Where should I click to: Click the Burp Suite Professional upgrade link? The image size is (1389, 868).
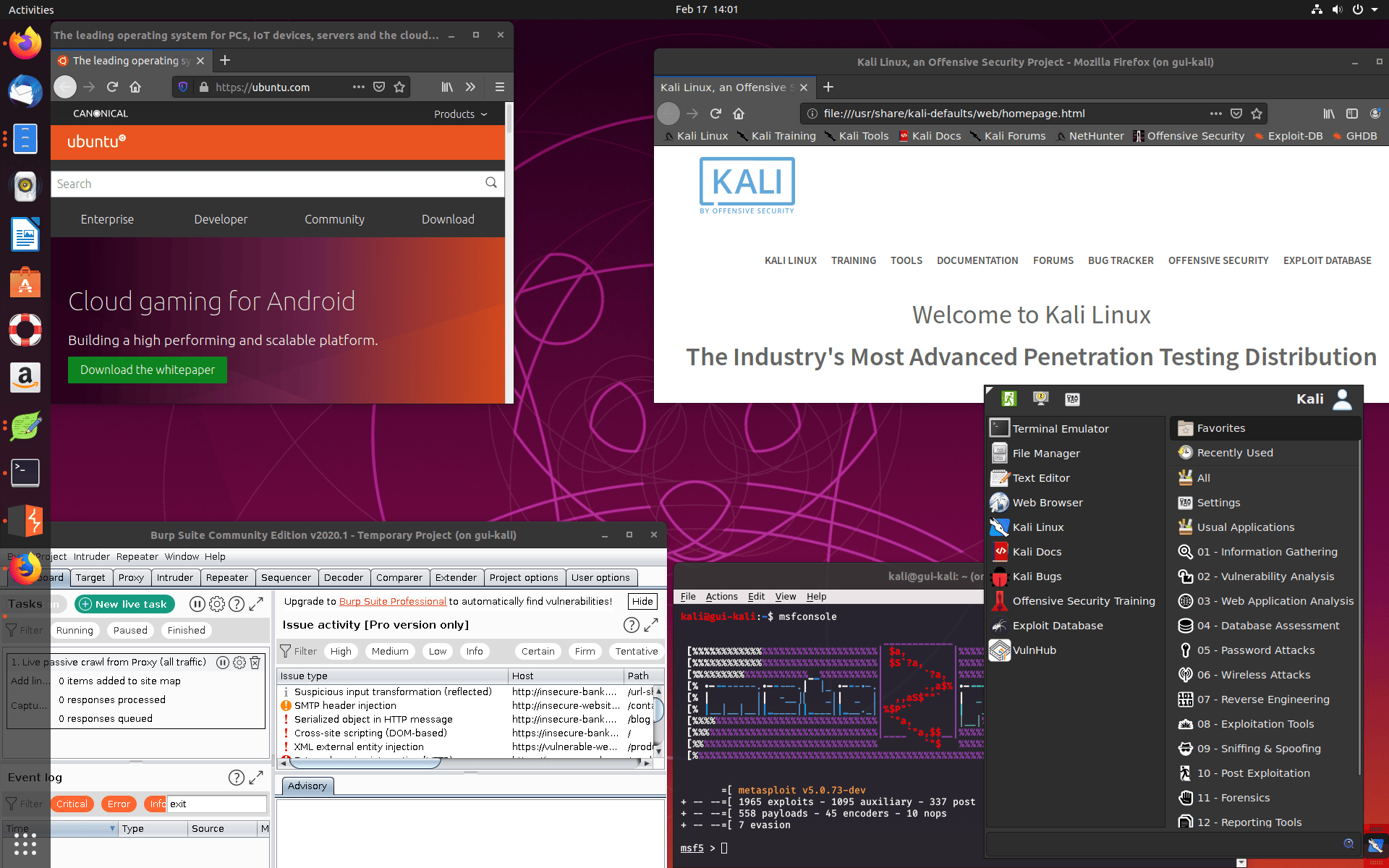(392, 601)
